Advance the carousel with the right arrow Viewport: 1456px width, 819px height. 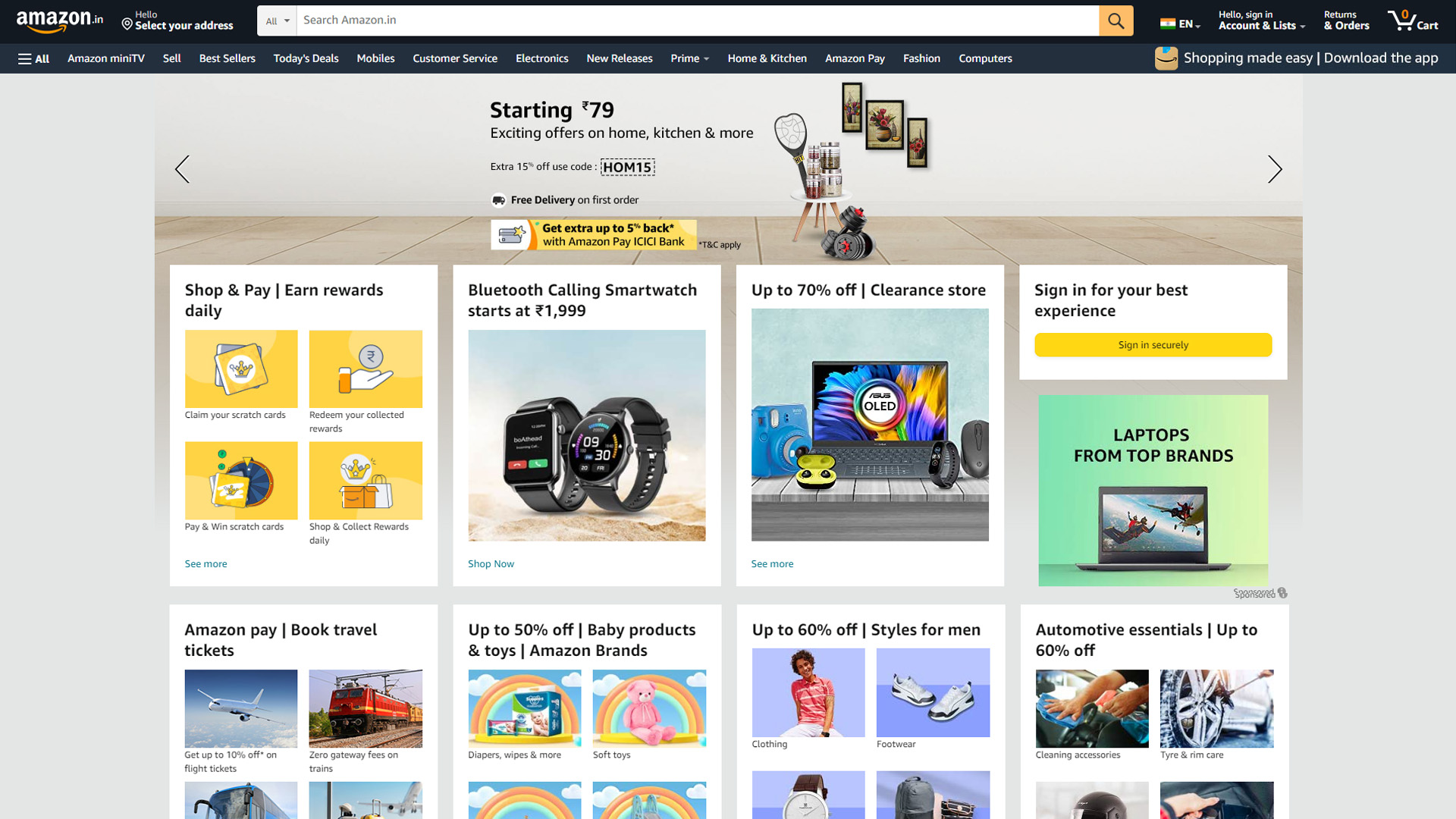1275,170
